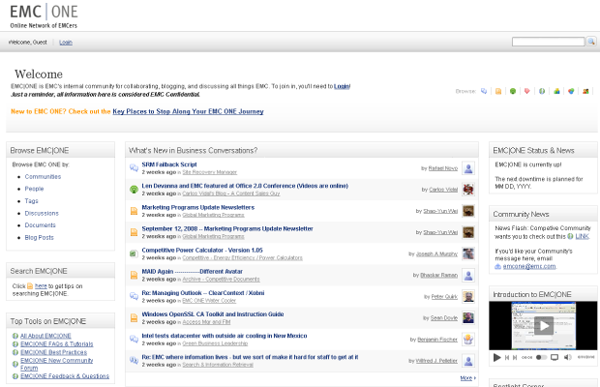Open EMC|ONE Feedback & Questions link
Image resolution: width=600 pixels, height=387 pixels.
click(65, 376)
